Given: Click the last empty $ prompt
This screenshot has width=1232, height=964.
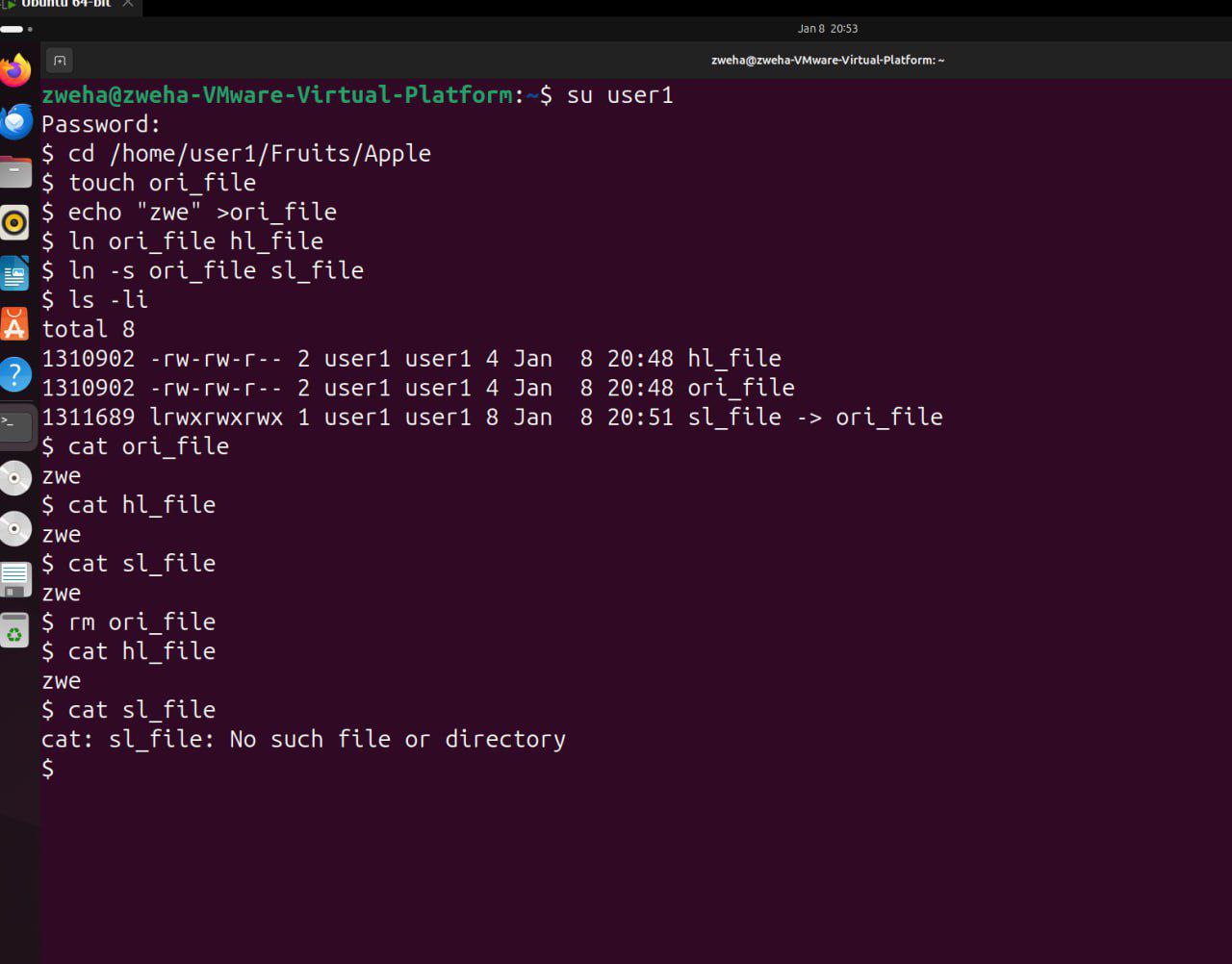Looking at the screenshot, I should (48, 769).
